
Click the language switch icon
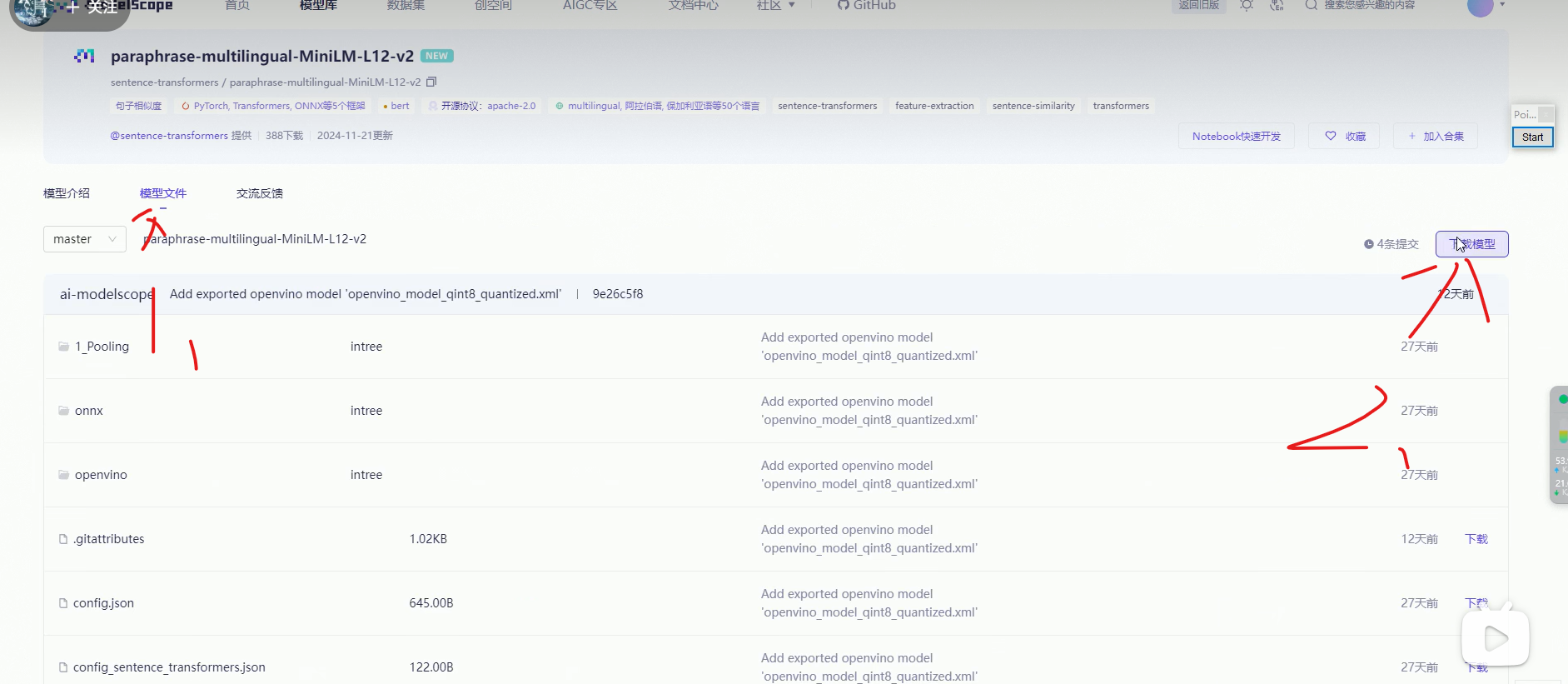[1277, 6]
